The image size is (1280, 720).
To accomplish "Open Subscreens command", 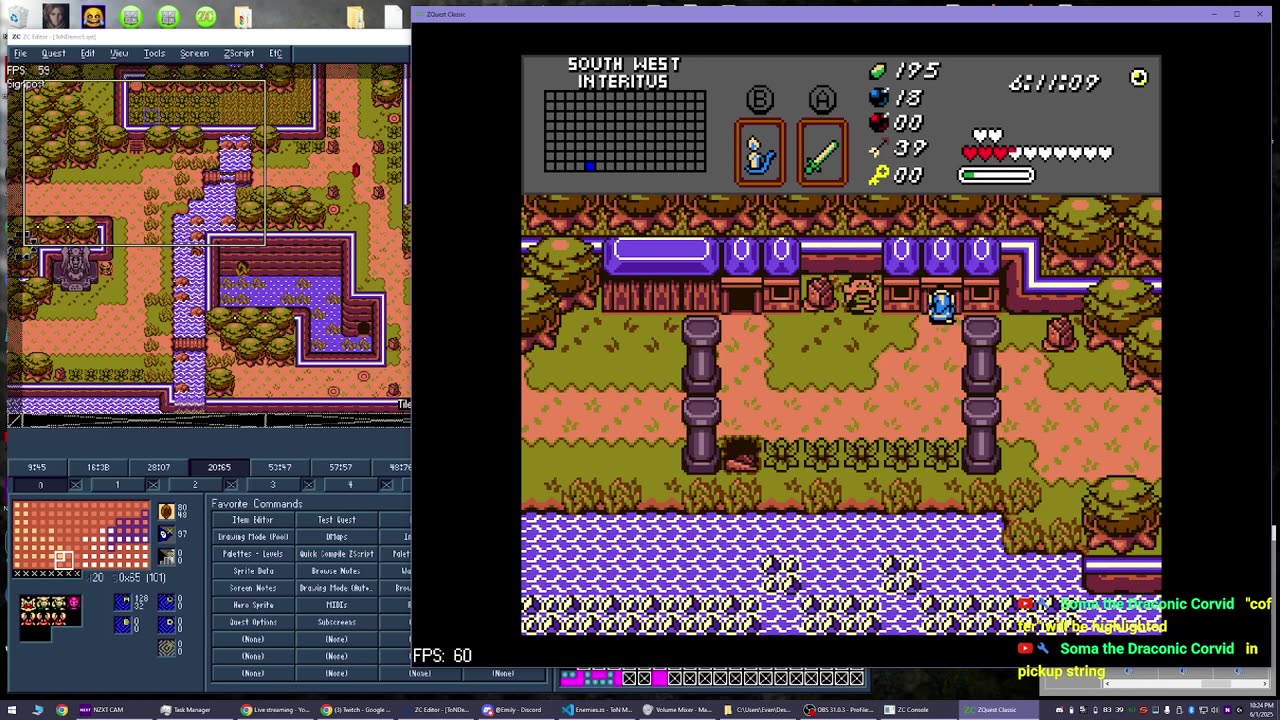I will click(x=336, y=622).
